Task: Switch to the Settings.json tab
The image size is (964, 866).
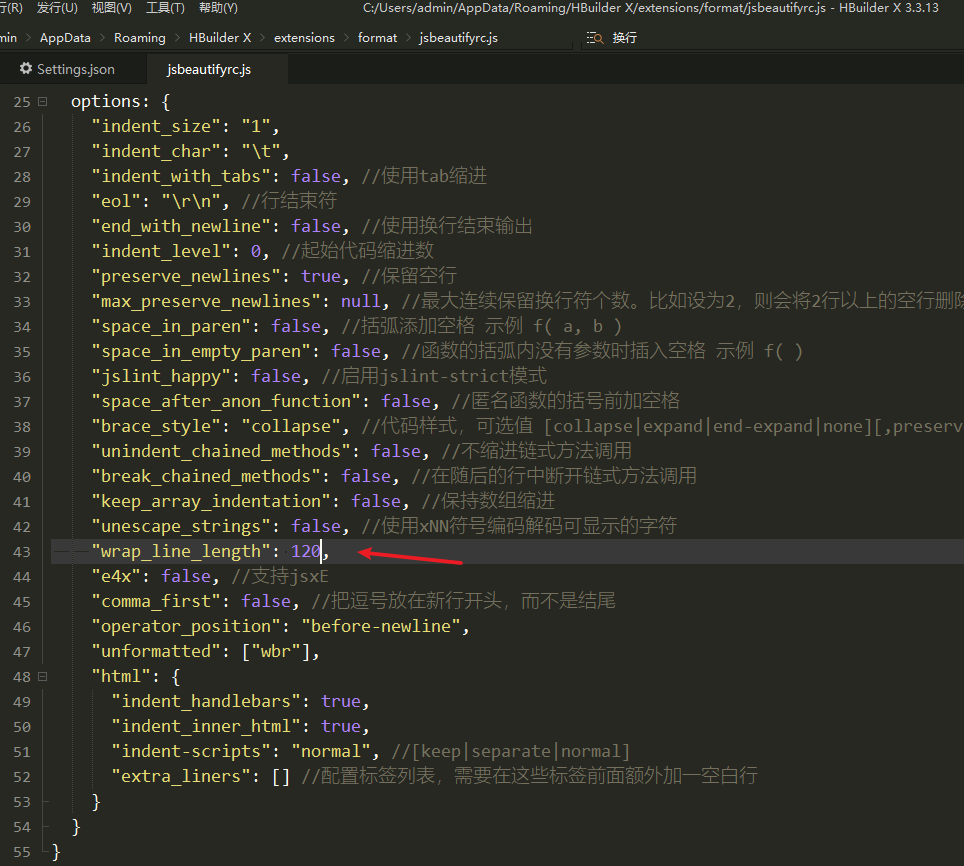Action: tap(75, 69)
